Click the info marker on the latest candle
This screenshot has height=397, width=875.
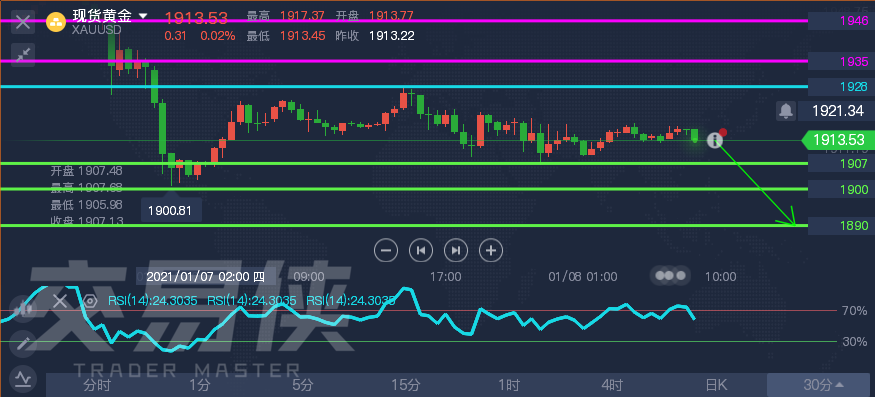pyautogui.click(x=715, y=140)
